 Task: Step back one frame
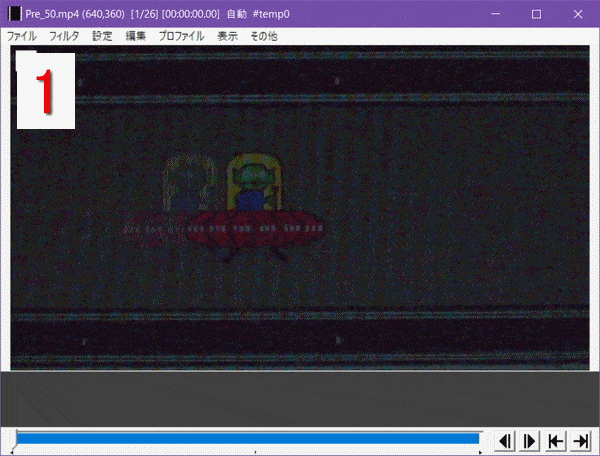point(505,441)
